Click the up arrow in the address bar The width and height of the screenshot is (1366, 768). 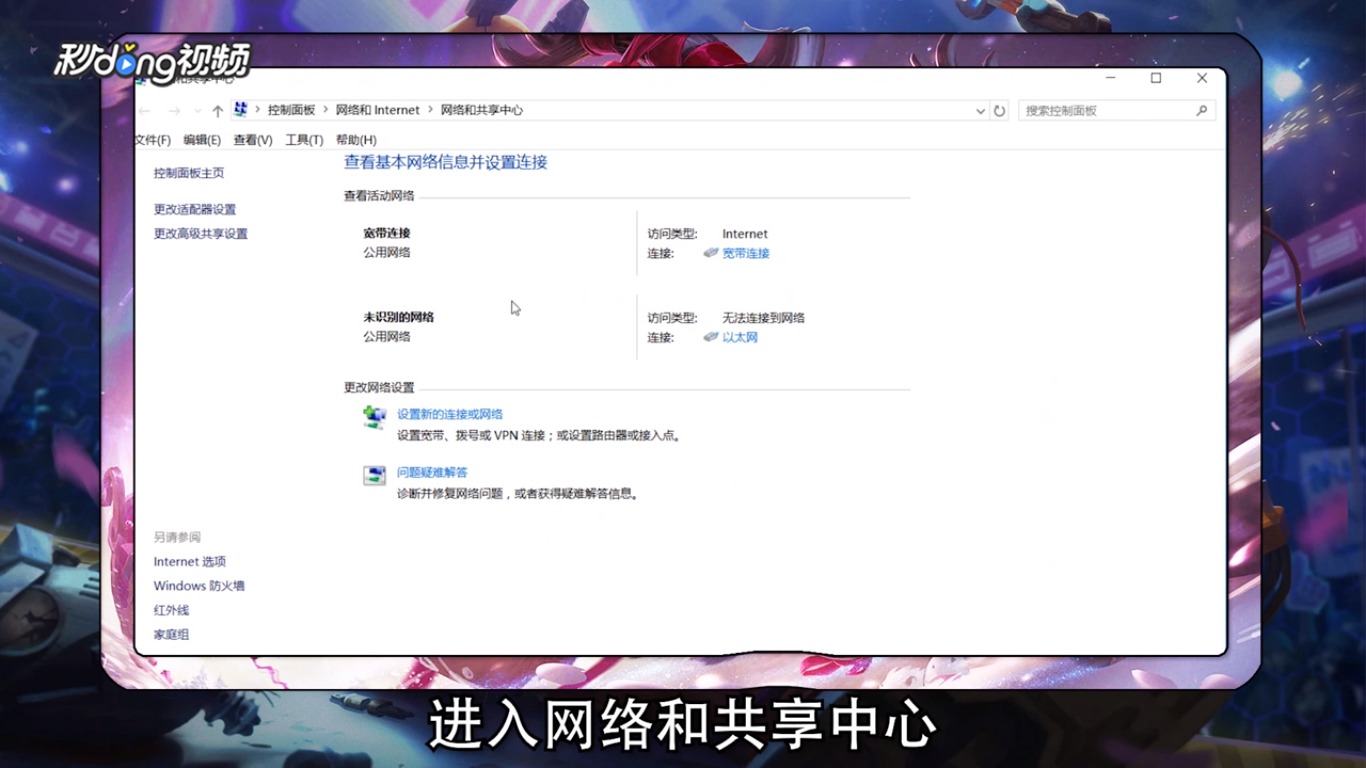tap(218, 110)
